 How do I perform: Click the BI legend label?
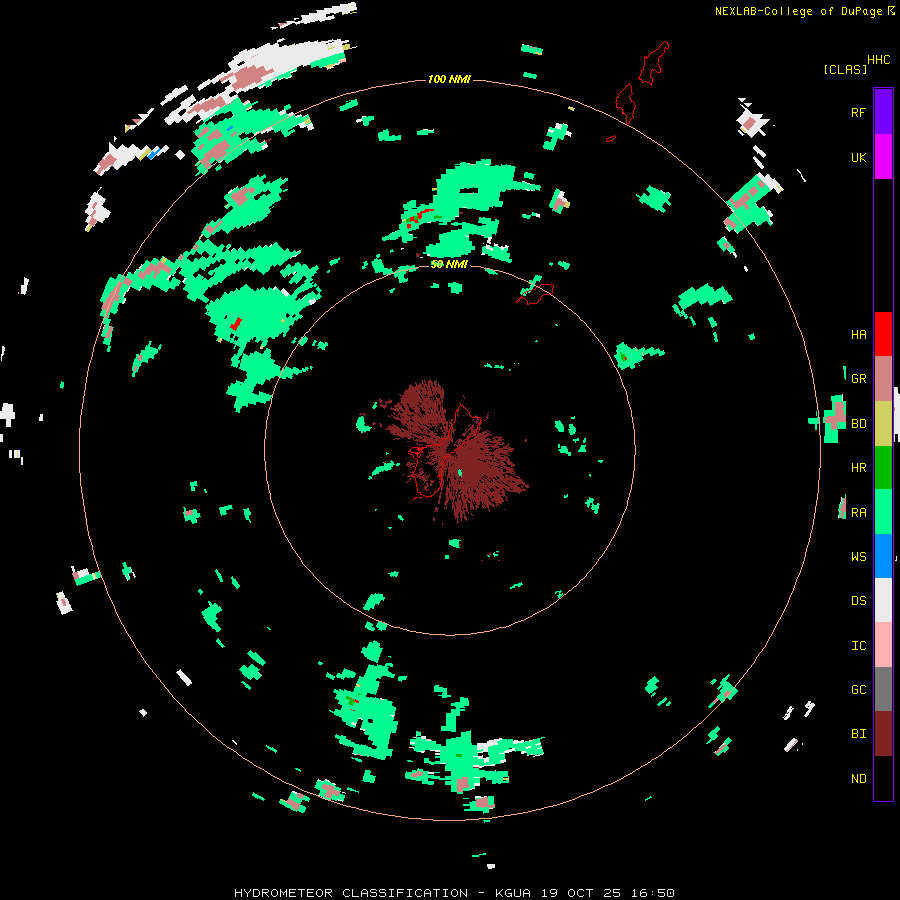[858, 734]
